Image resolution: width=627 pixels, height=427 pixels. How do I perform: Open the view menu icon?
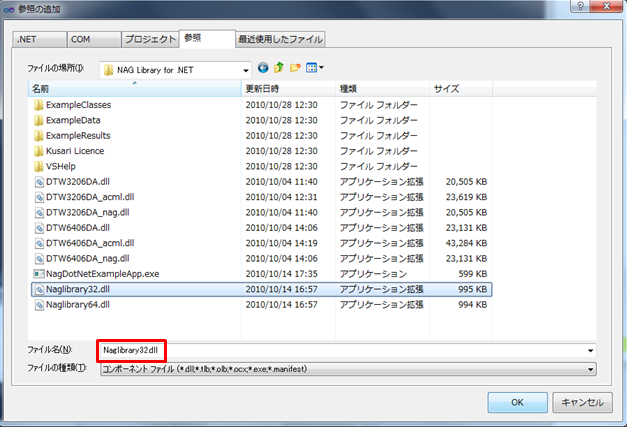point(314,68)
